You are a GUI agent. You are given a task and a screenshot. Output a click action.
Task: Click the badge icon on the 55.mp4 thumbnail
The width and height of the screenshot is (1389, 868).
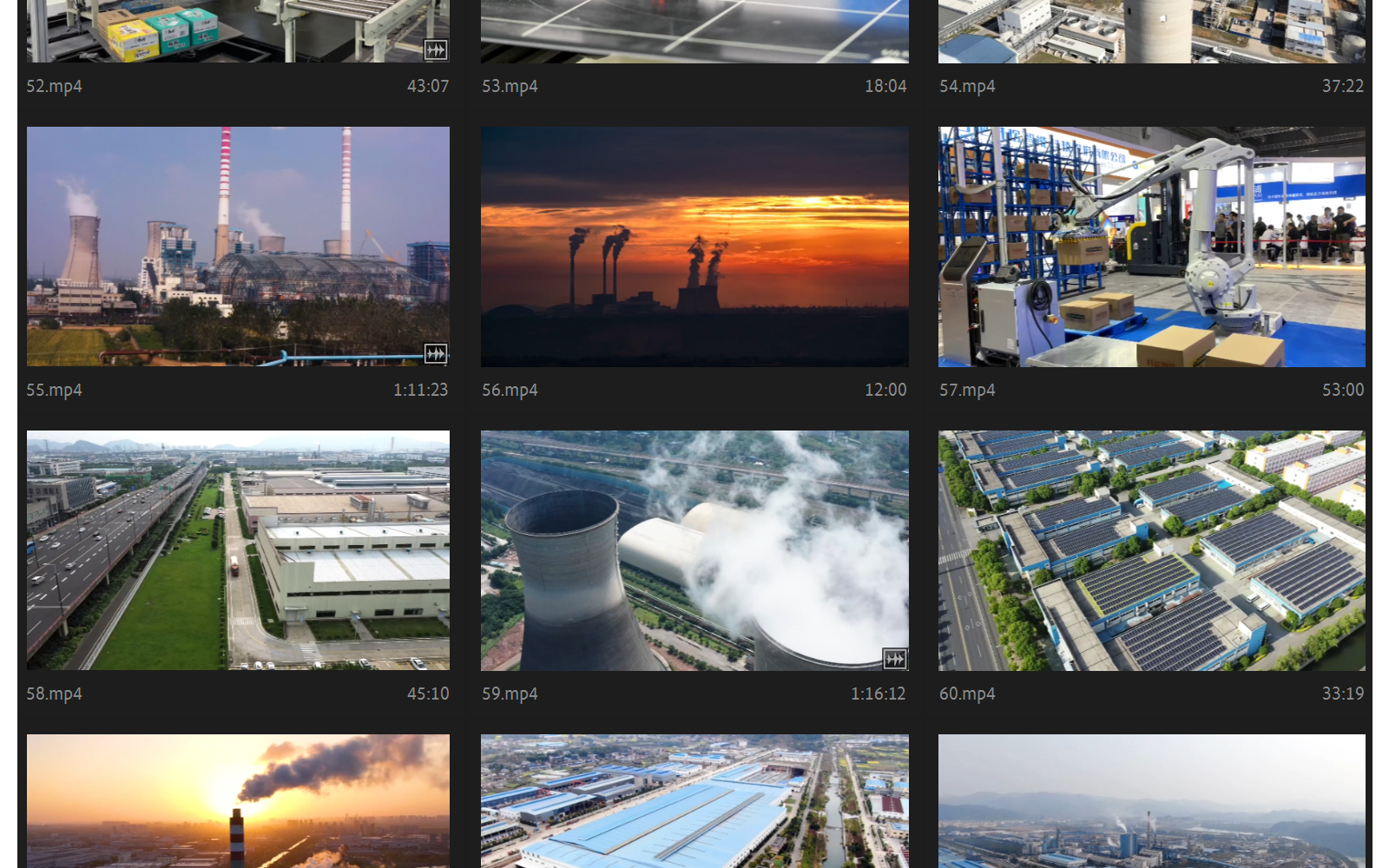pos(436,353)
